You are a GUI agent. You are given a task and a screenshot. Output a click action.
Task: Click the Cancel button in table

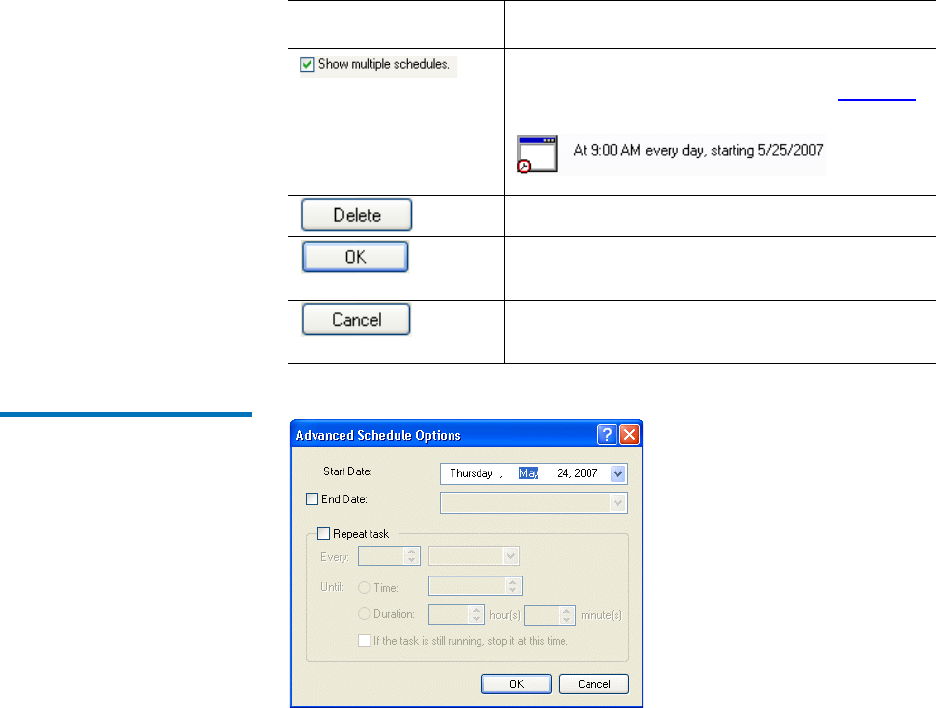tap(356, 319)
